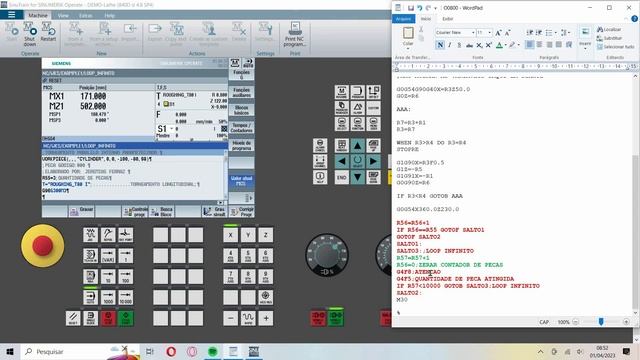Select the 1000 increment key
This screenshot has height=360, width=640.
click(108, 297)
